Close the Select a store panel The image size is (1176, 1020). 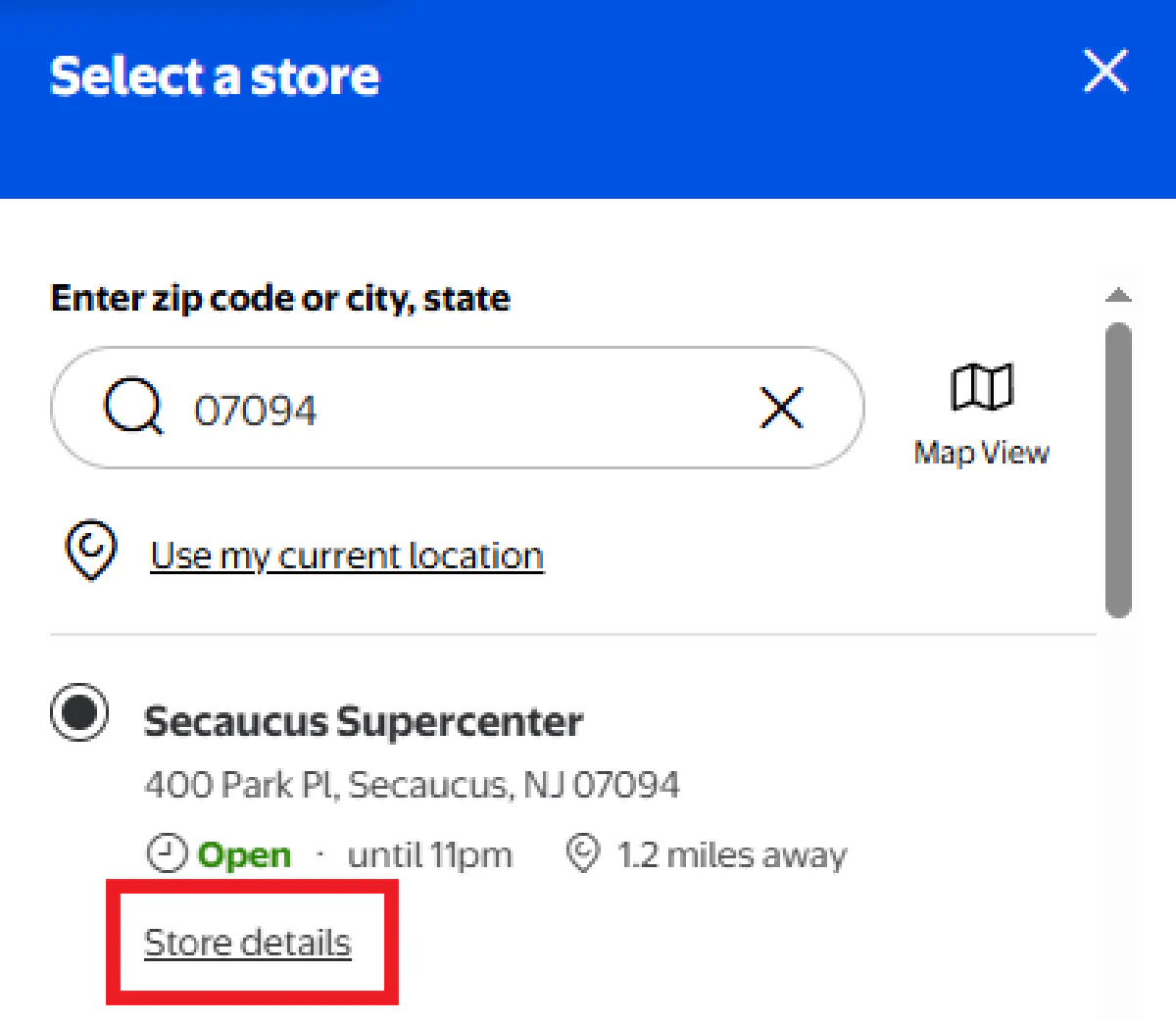click(1105, 72)
